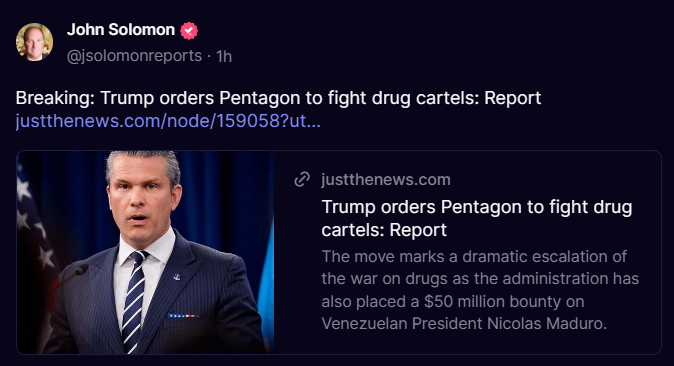Click the card description starting 'The move marks'
This screenshot has width=674, height=366.
click(480, 289)
